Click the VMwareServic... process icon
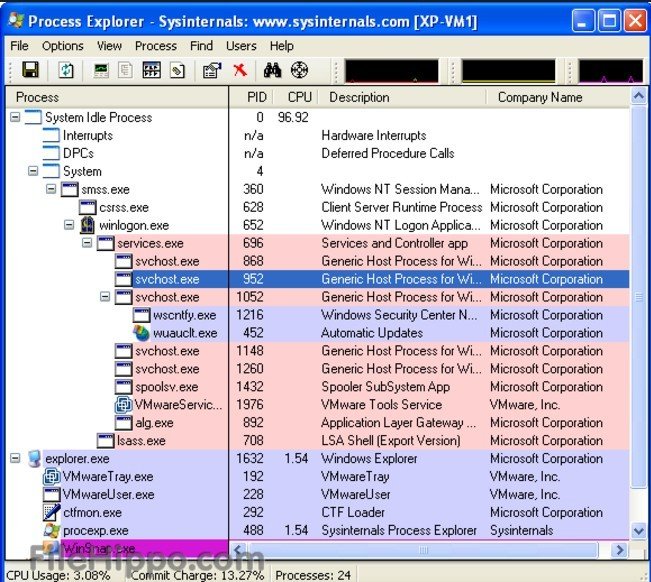Viewport: 651px width, 582px height. [123, 405]
